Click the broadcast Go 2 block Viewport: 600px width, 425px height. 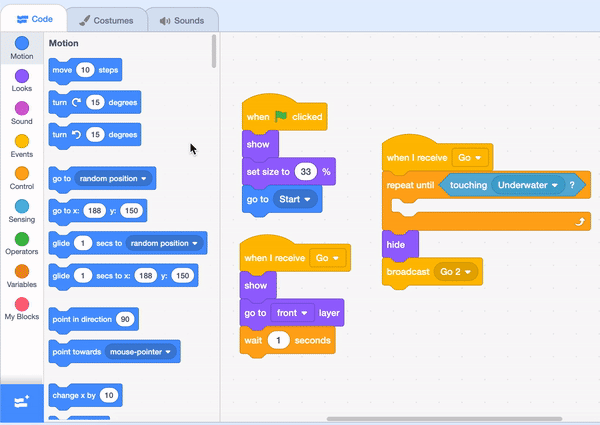[432, 272]
